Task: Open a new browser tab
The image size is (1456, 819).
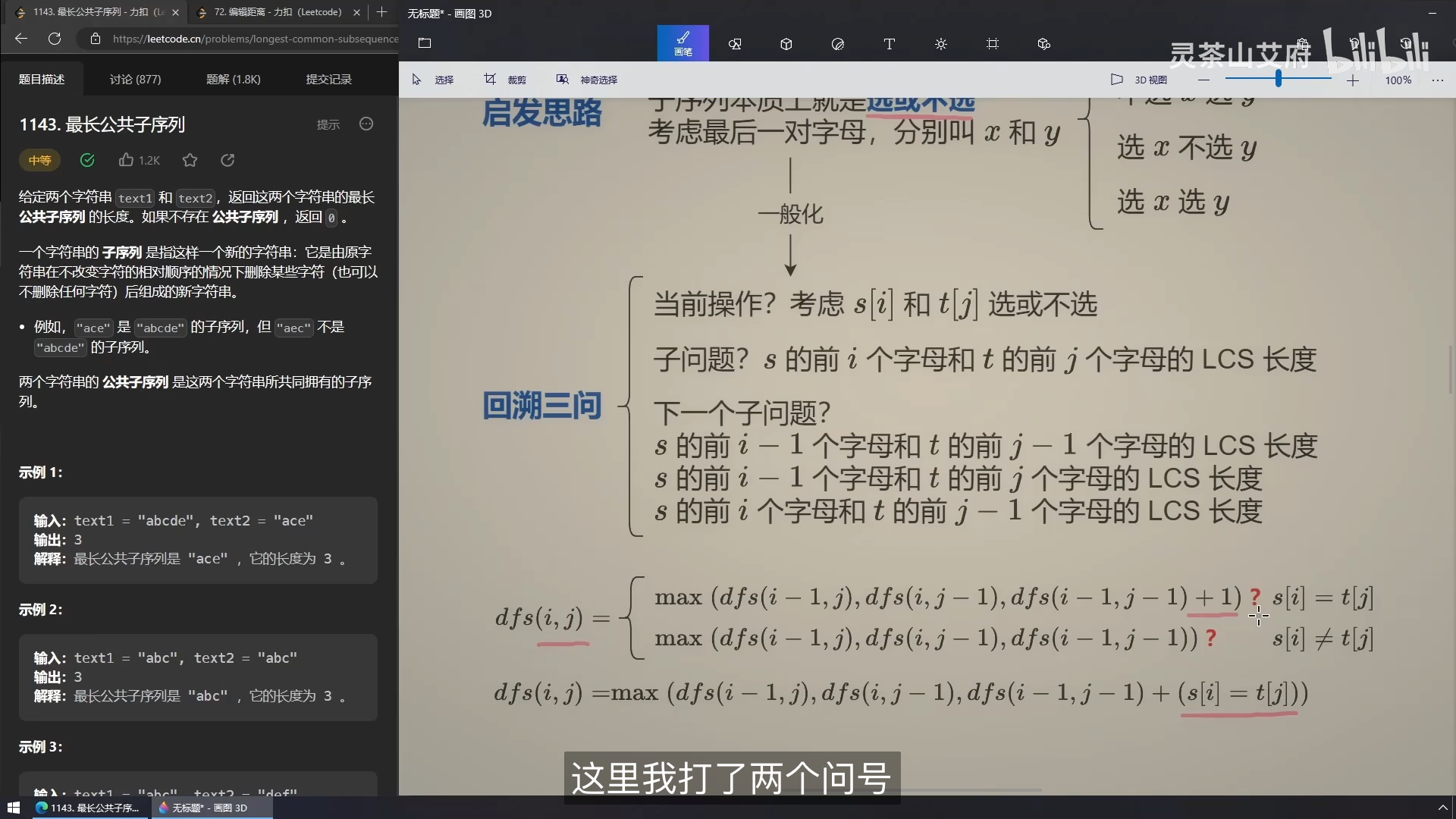Action: pyautogui.click(x=382, y=12)
